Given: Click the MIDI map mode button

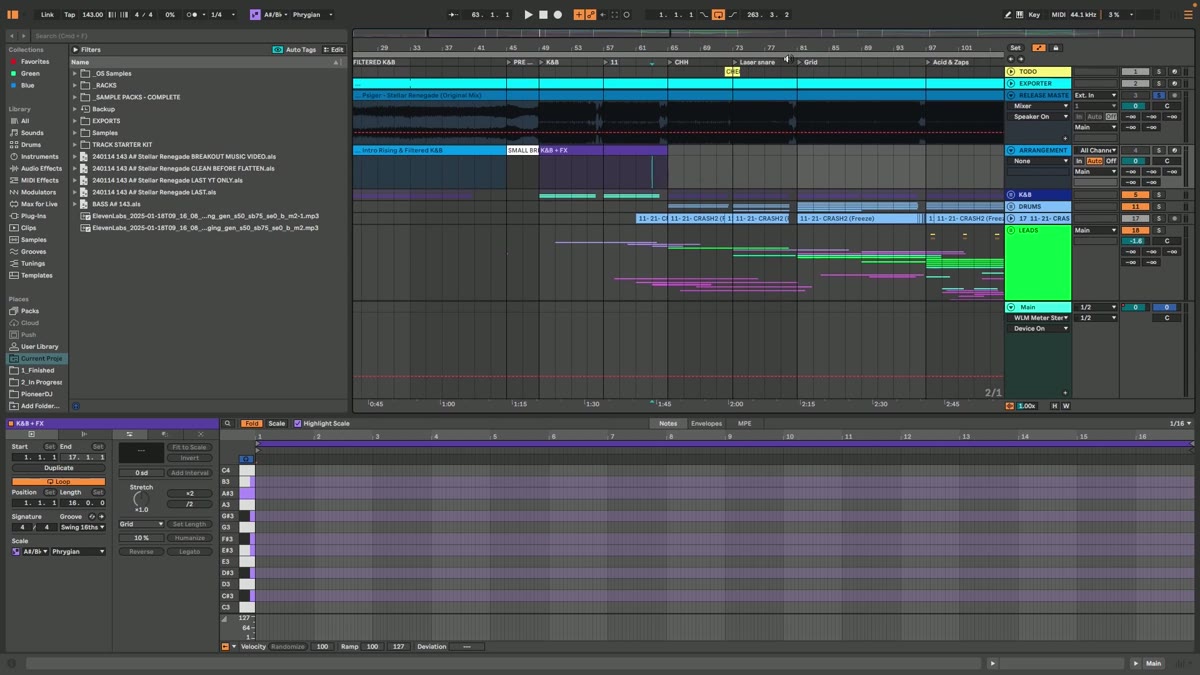Looking at the screenshot, I should pos(1057,15).
